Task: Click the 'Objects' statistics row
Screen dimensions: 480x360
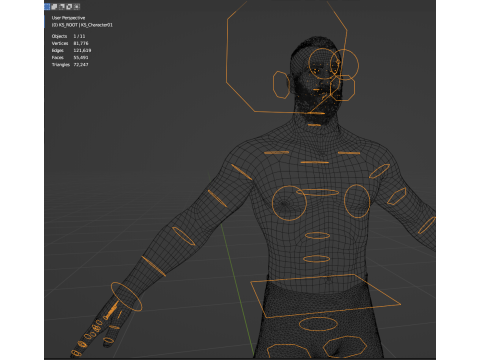Action: (69, 36)
